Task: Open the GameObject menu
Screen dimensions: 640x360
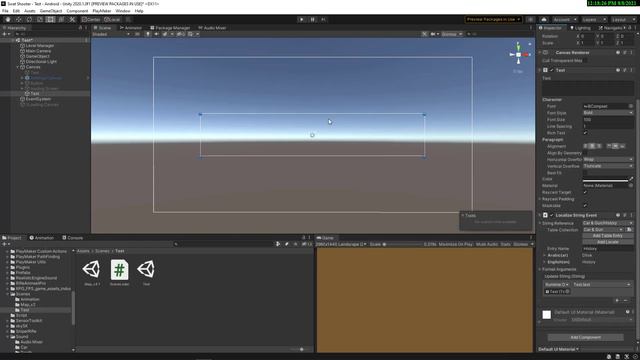Action: pos(51,11)
